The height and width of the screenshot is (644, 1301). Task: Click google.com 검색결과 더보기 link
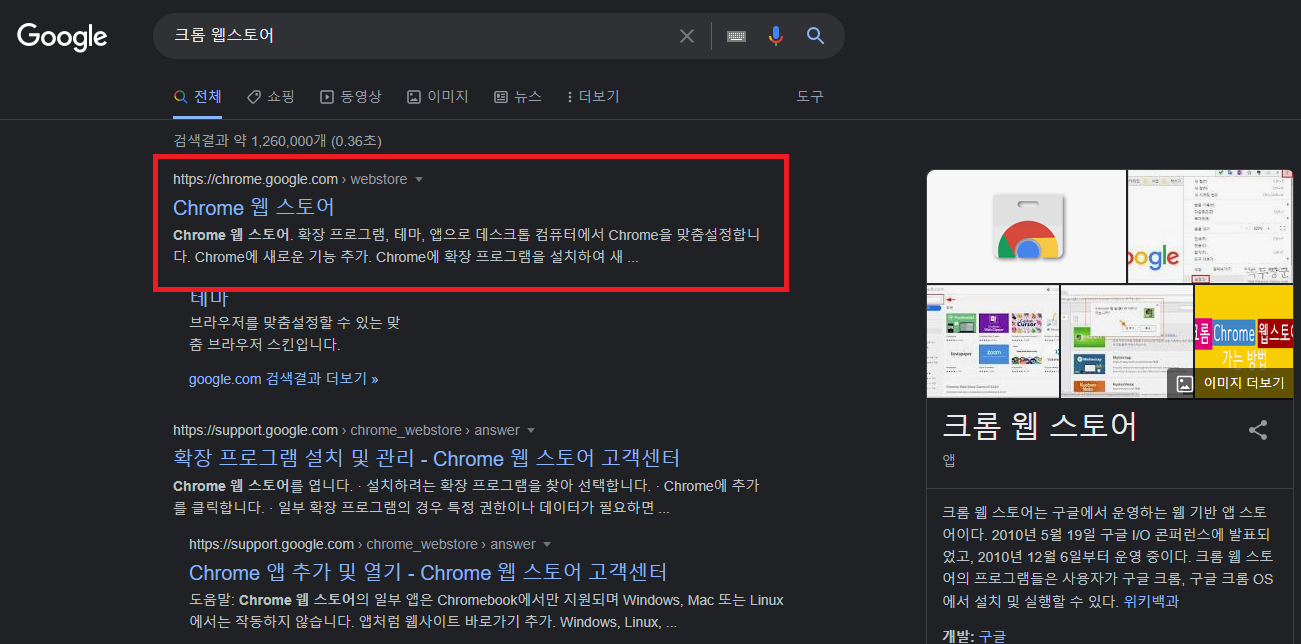point(284,379)
